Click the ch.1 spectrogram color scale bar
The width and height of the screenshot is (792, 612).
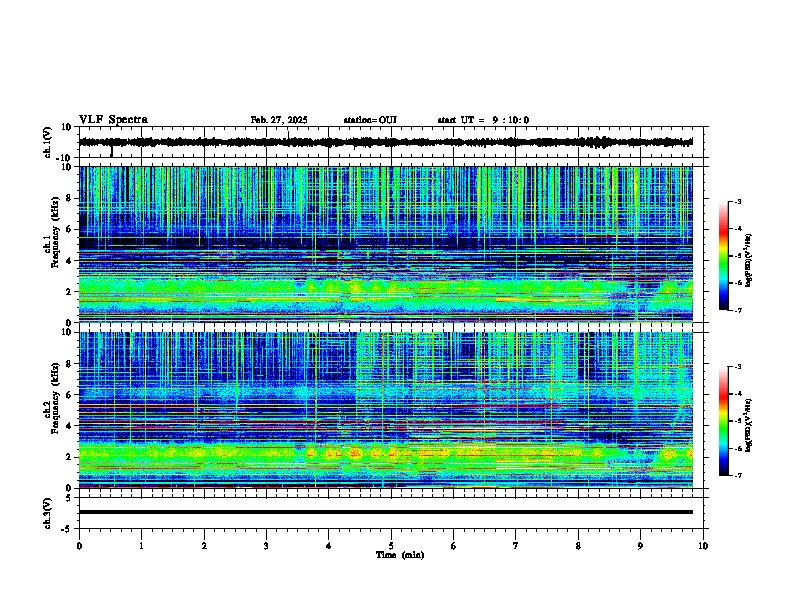point(724,256)
